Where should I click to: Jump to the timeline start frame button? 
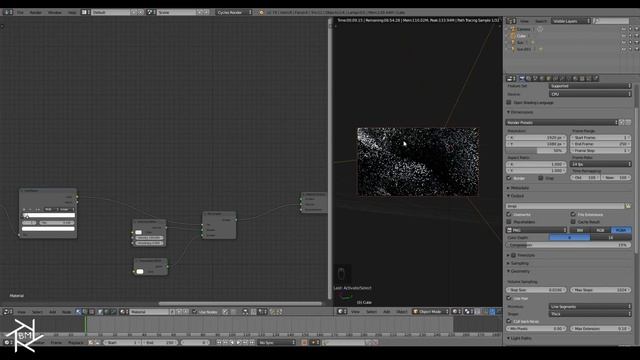[x=219, y=342]
